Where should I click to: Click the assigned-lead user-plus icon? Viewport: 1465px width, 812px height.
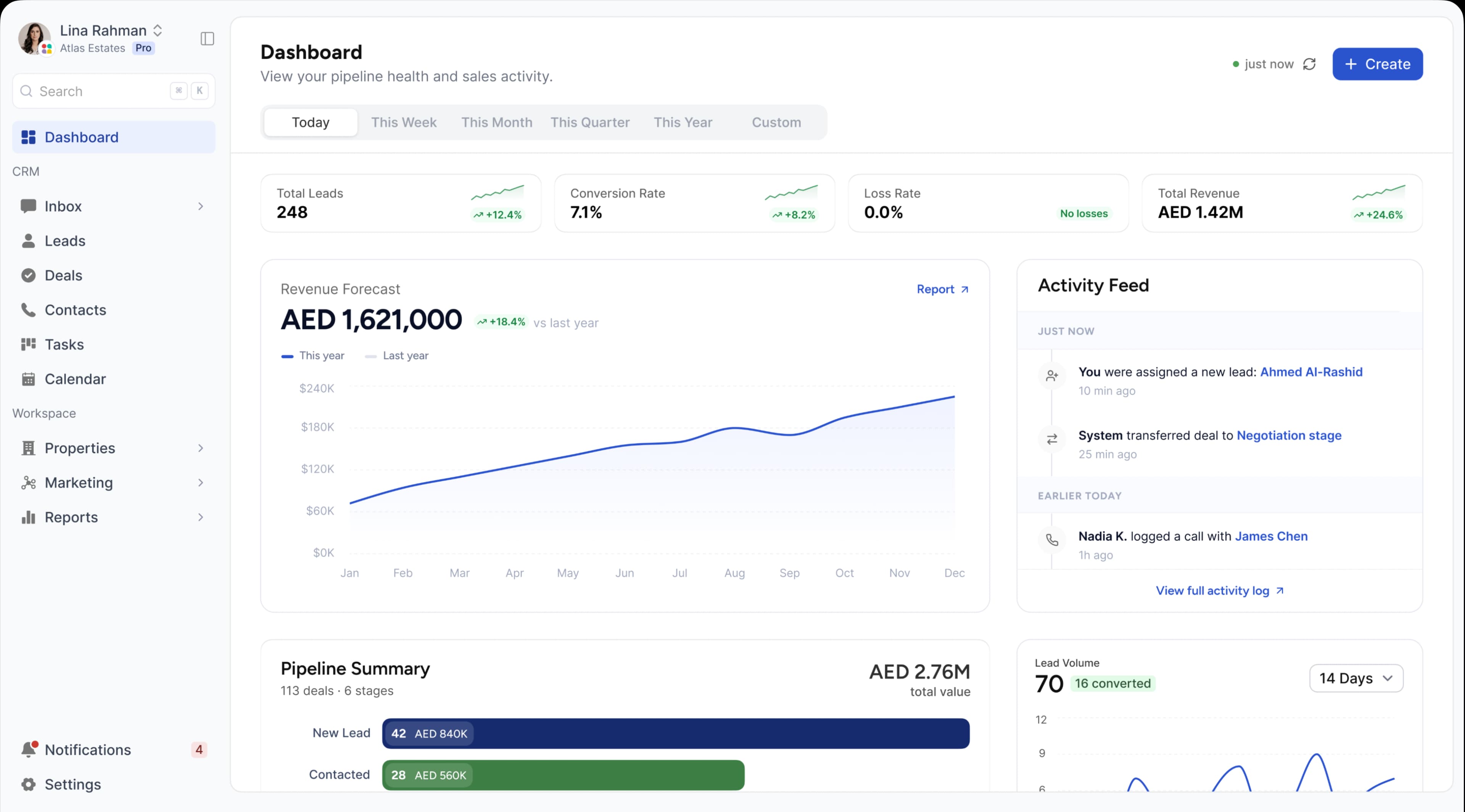tap(1052, 376)
